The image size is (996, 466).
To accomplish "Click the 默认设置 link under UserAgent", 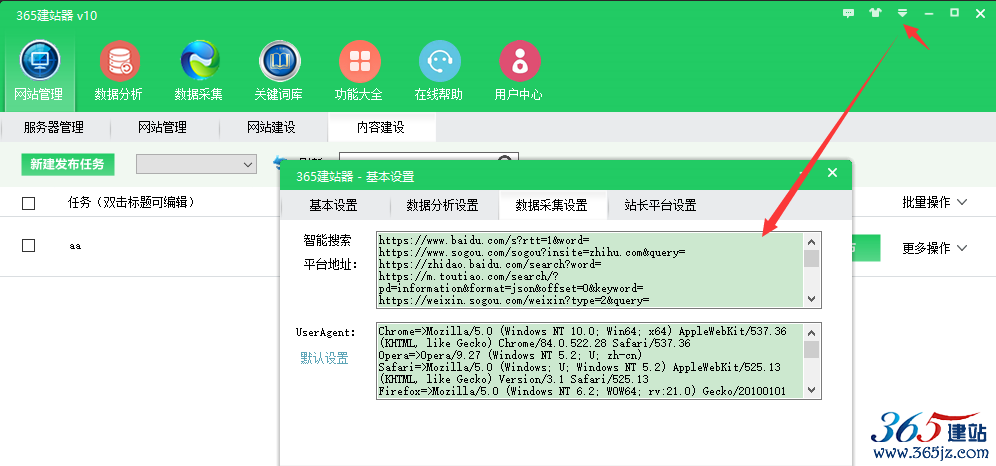I will [325, 358].
